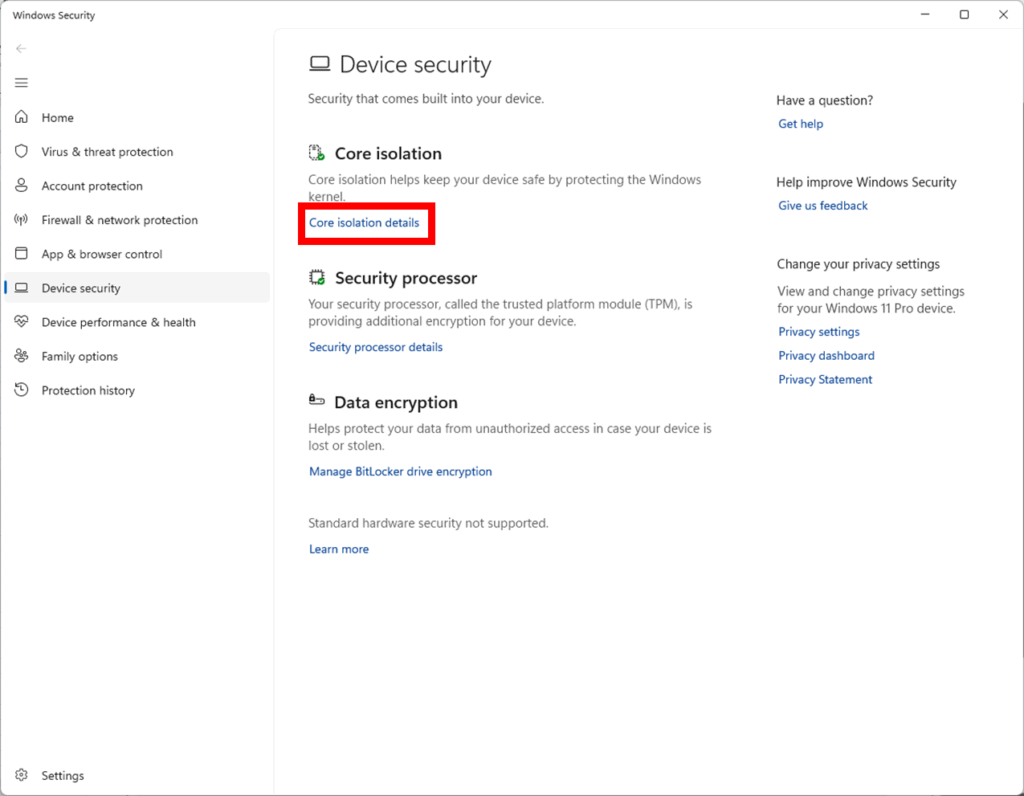This screenshot has height=796, width=1024.
Task: Click the Security processor chip icon
Action: pos(317,278)
